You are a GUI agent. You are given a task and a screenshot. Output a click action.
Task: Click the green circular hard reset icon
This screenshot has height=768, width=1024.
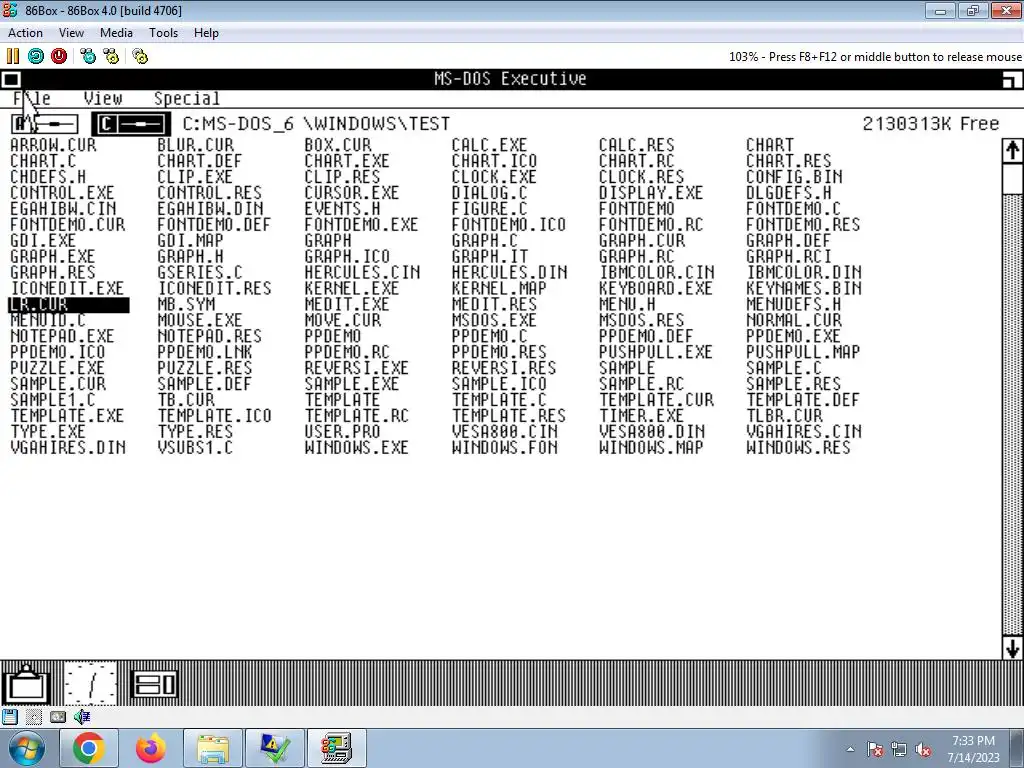36,56
